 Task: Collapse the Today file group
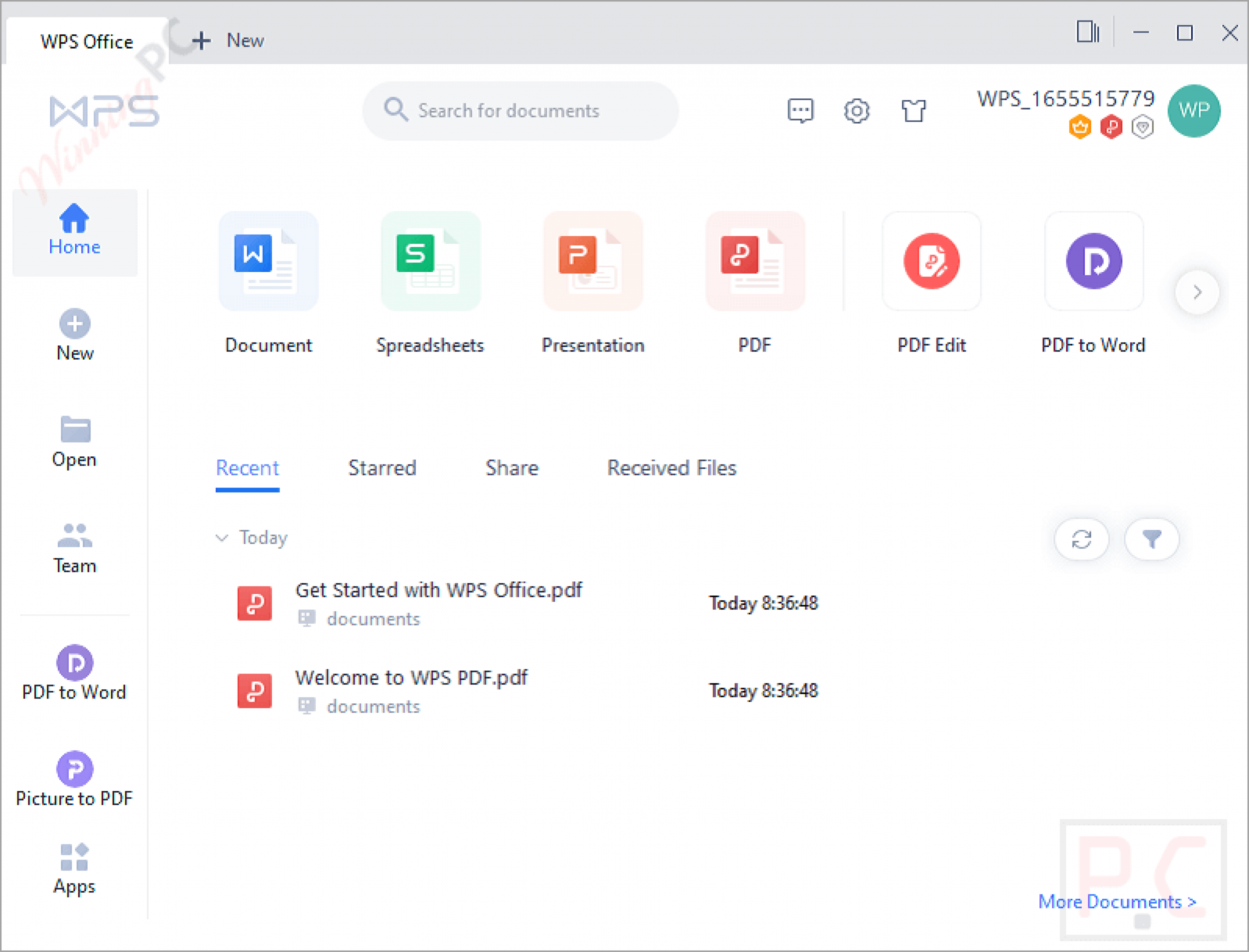tap(222, 537)
